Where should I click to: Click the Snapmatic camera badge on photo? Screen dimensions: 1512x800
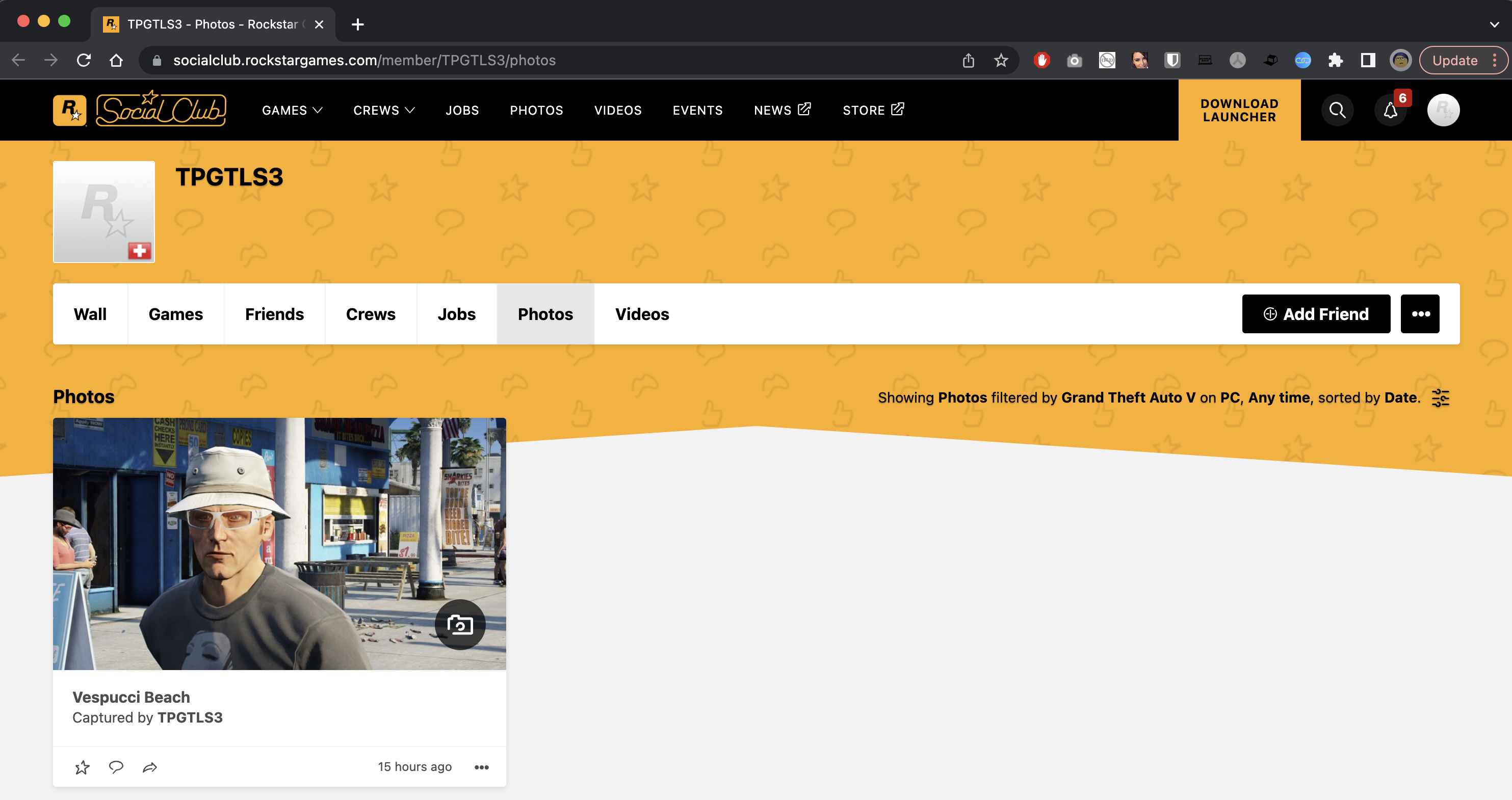pyautogui.click(x=460, y=625)
